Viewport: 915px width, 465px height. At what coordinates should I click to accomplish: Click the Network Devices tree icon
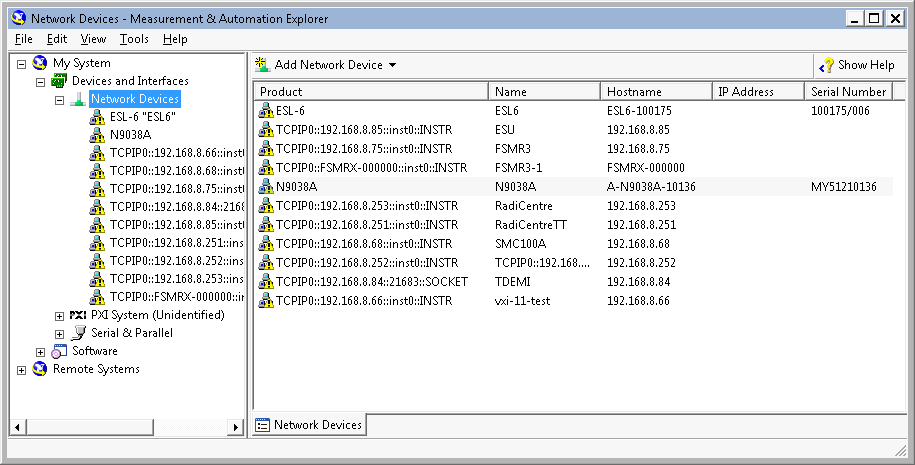tap(78, 99)
